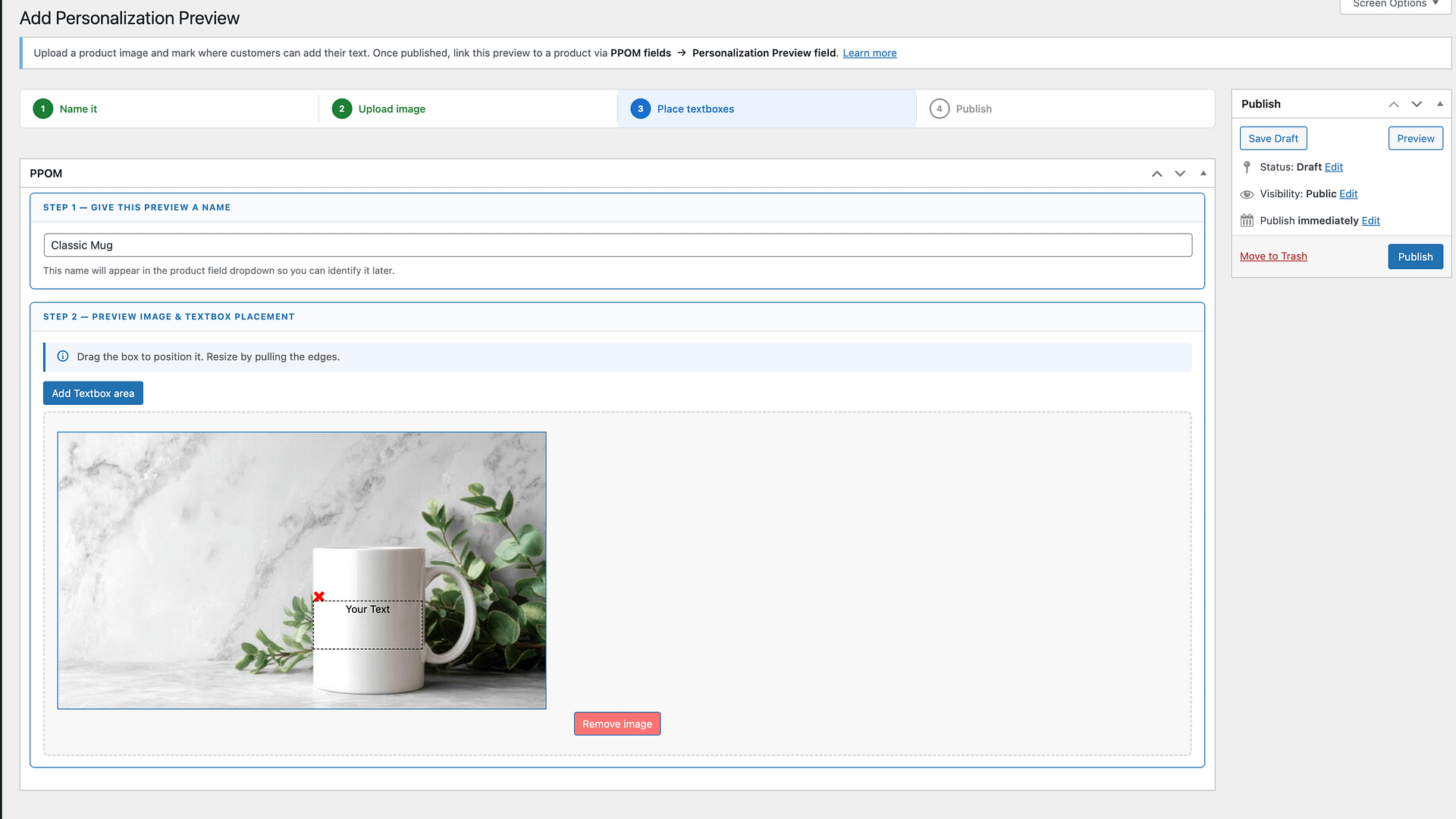Move Publish box up with arrow

tap(1394, 104)
